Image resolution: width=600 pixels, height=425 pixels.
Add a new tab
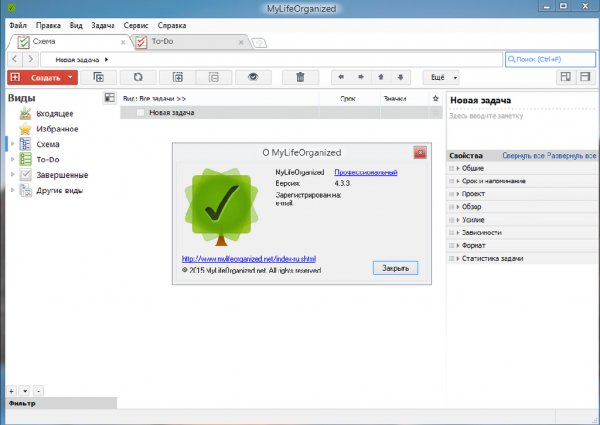pos(259,43)
